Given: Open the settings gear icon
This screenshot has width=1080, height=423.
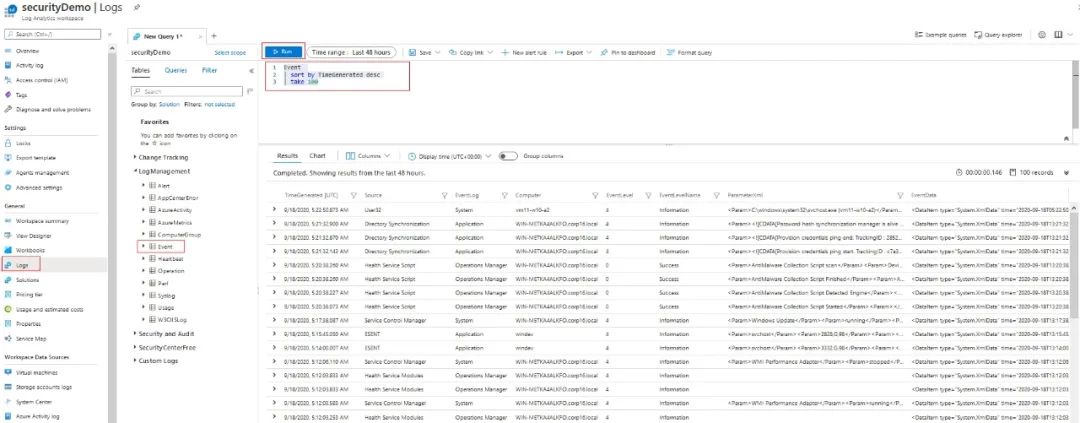Looking at the screenshot, I should pyautogui.click(x=1041, y=34).
